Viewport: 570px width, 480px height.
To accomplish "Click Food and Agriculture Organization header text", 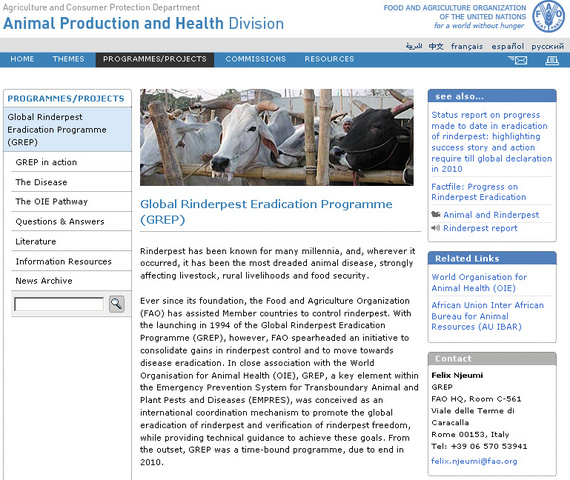I will [x=455, y=12].
